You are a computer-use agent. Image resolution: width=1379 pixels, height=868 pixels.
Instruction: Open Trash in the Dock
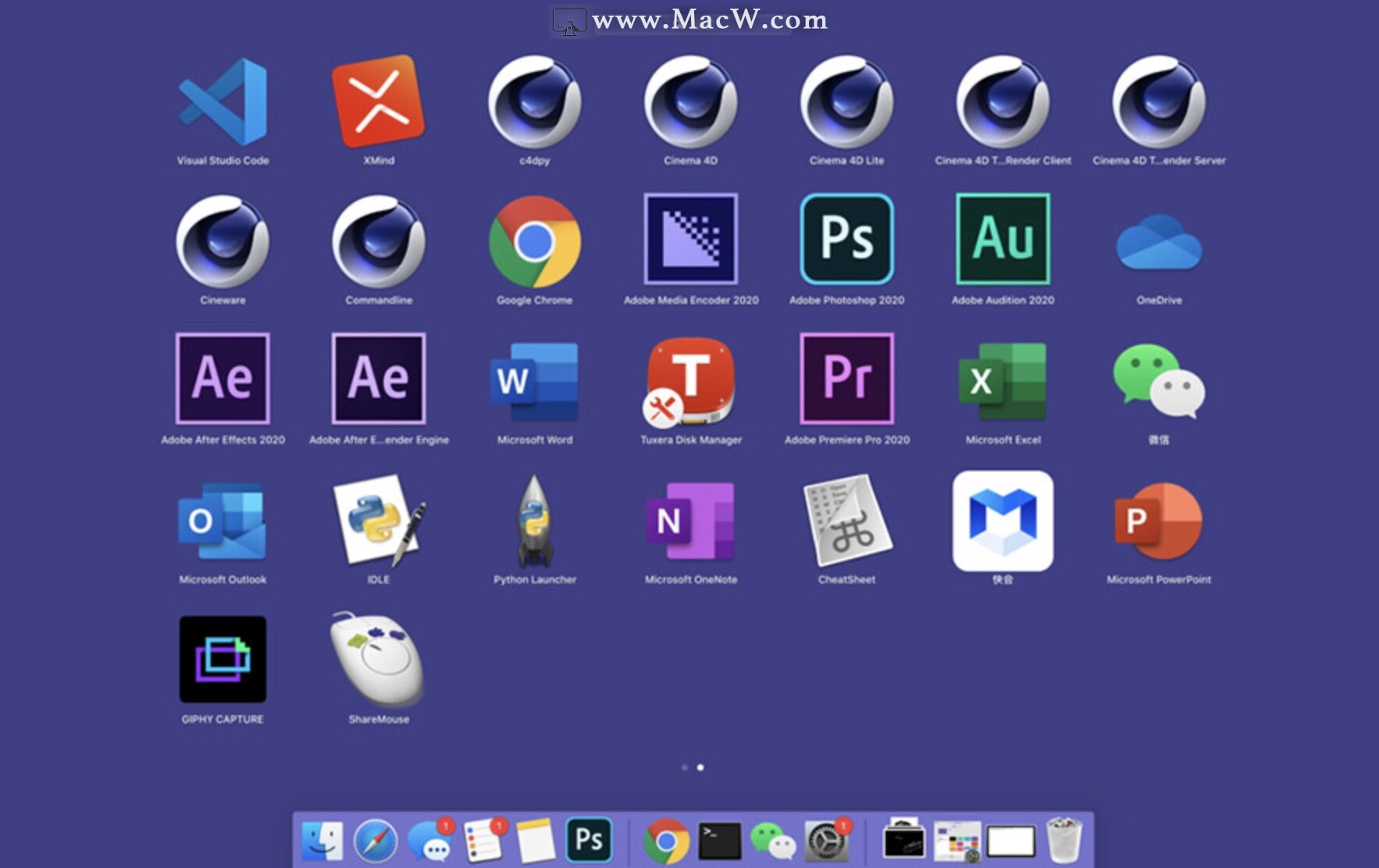pos(1064,841)
